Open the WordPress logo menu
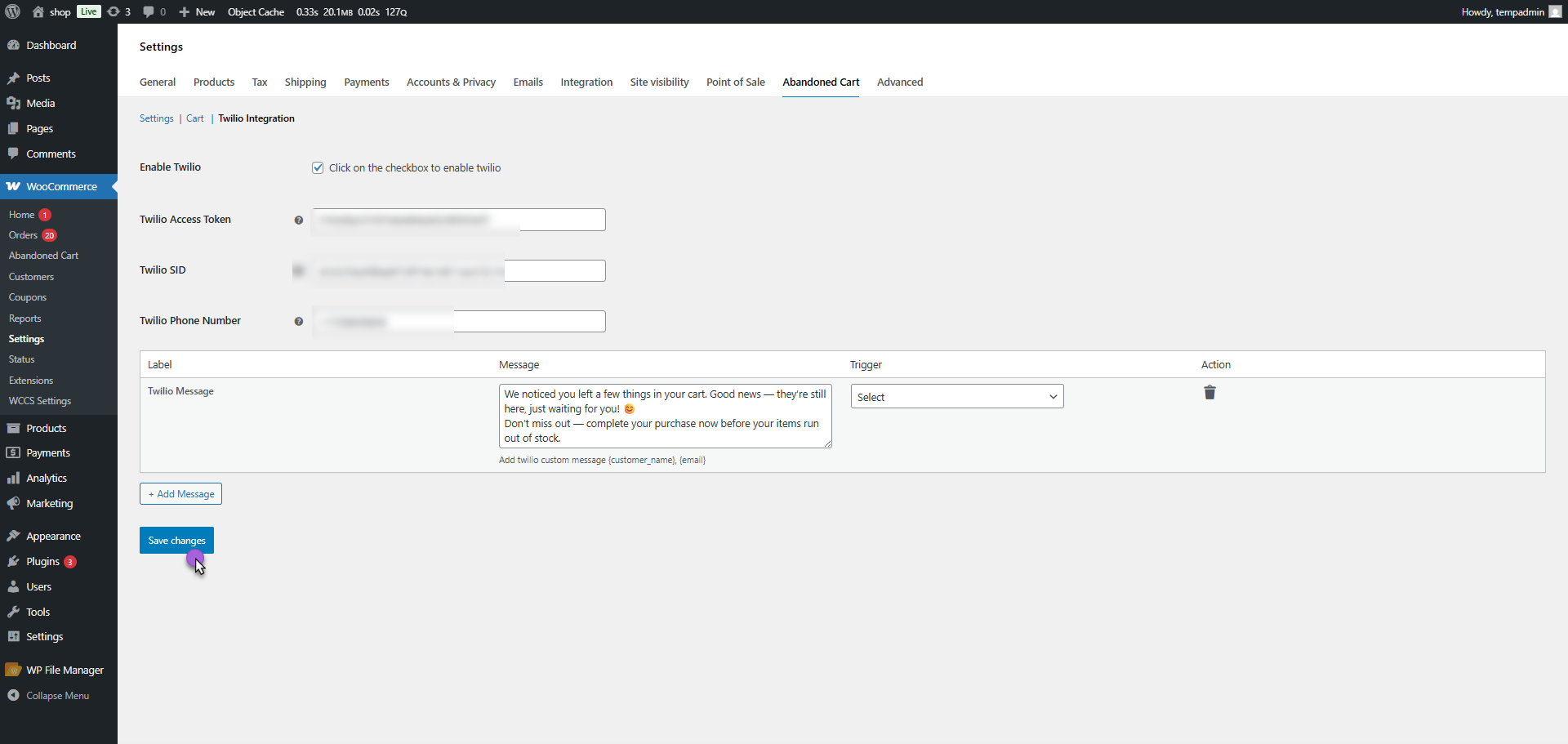1568x744 pixels. coord(12,11)
